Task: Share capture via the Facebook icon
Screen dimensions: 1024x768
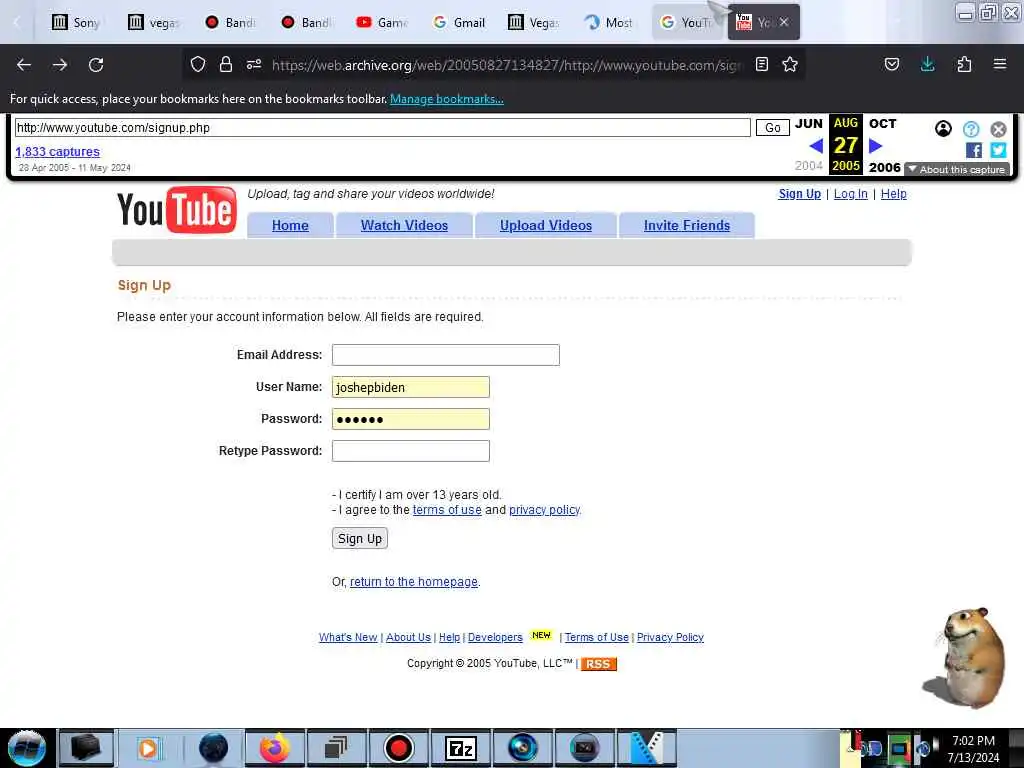Action: point(974,150)
